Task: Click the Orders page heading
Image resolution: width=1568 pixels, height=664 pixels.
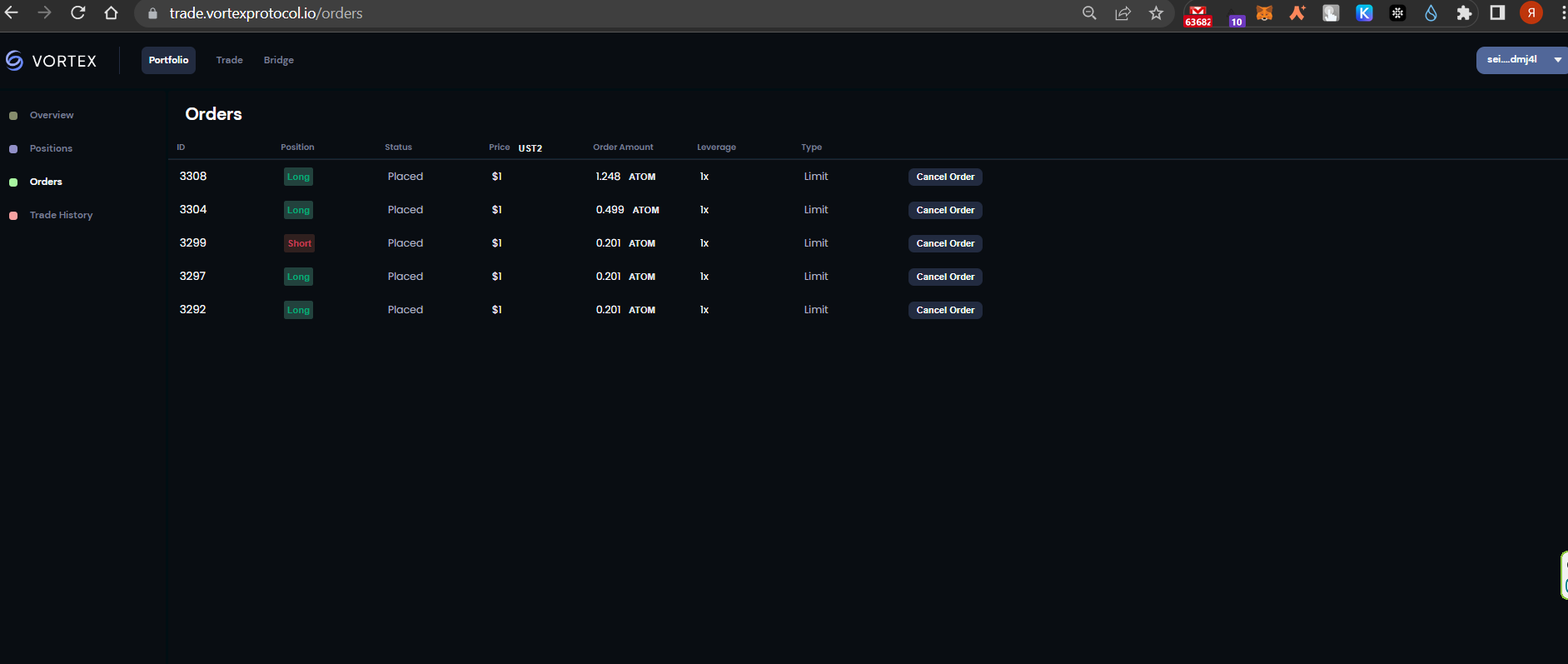Action: pos(213,114)
